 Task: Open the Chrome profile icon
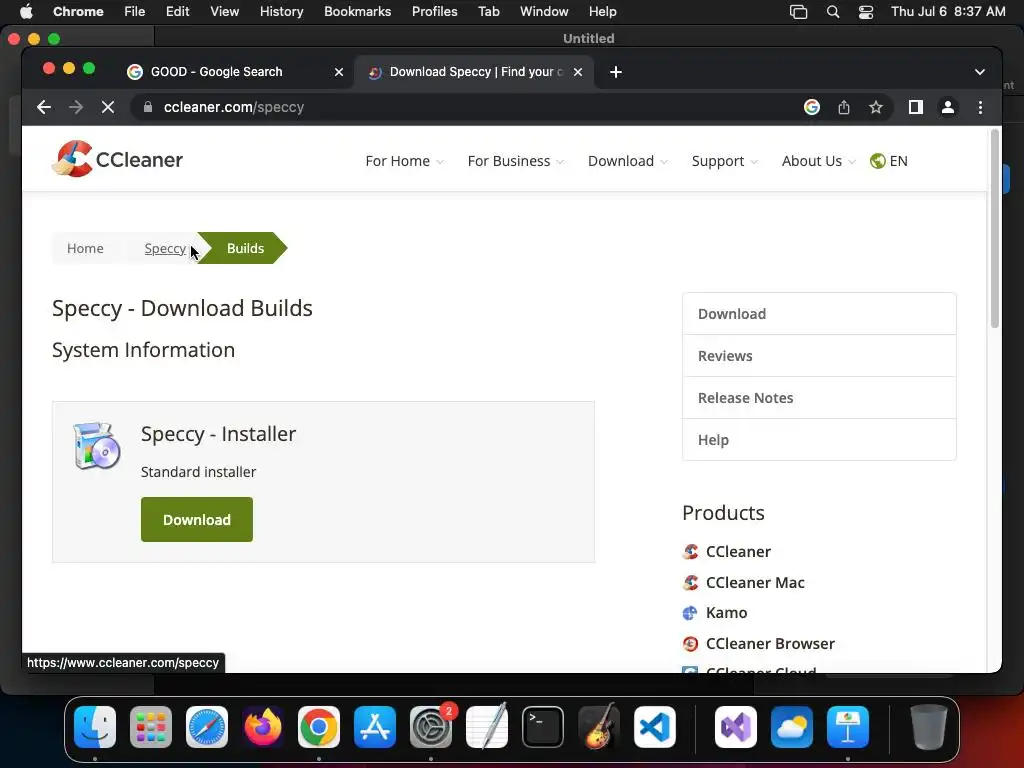coord(948,107)
